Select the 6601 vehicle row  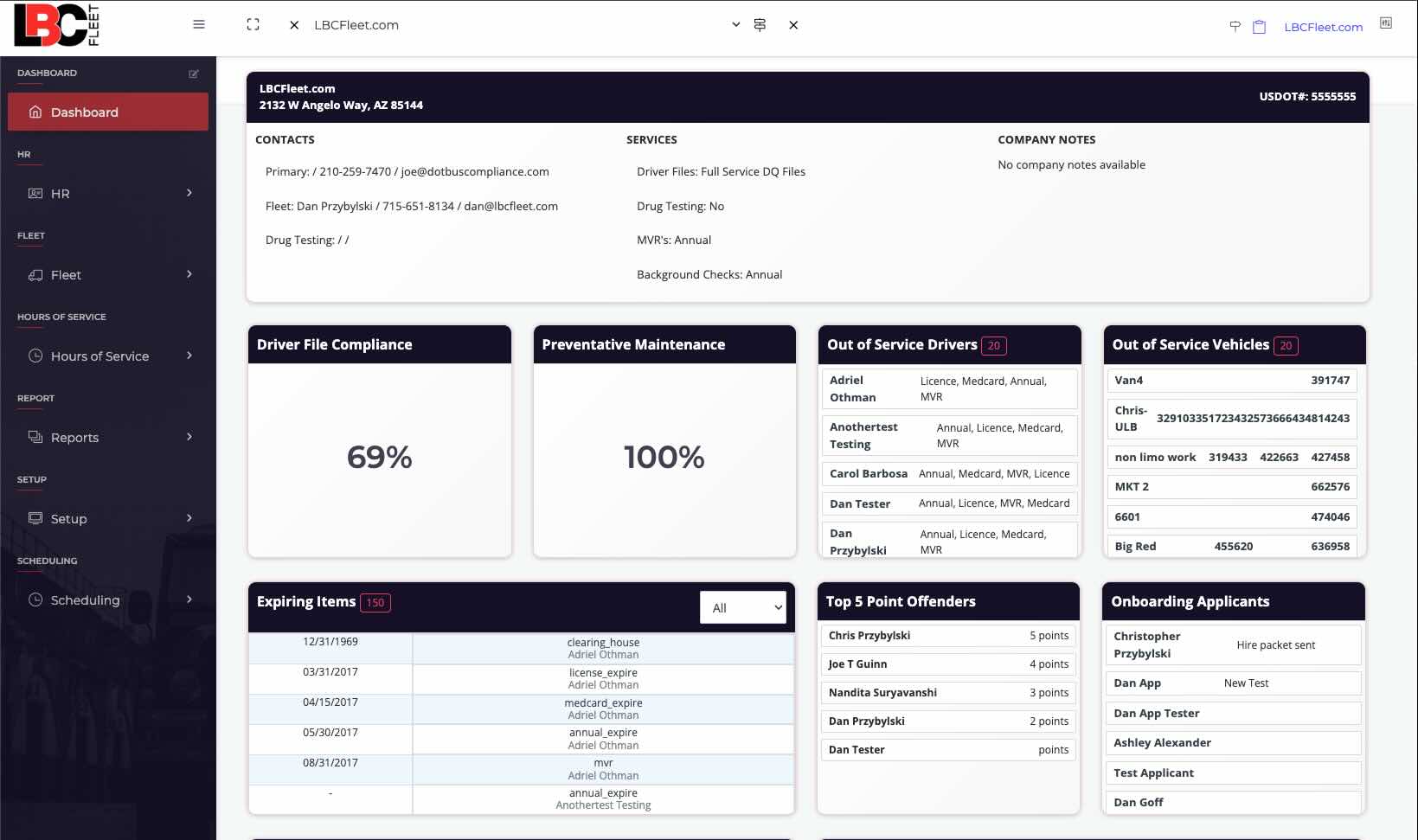1232,516
